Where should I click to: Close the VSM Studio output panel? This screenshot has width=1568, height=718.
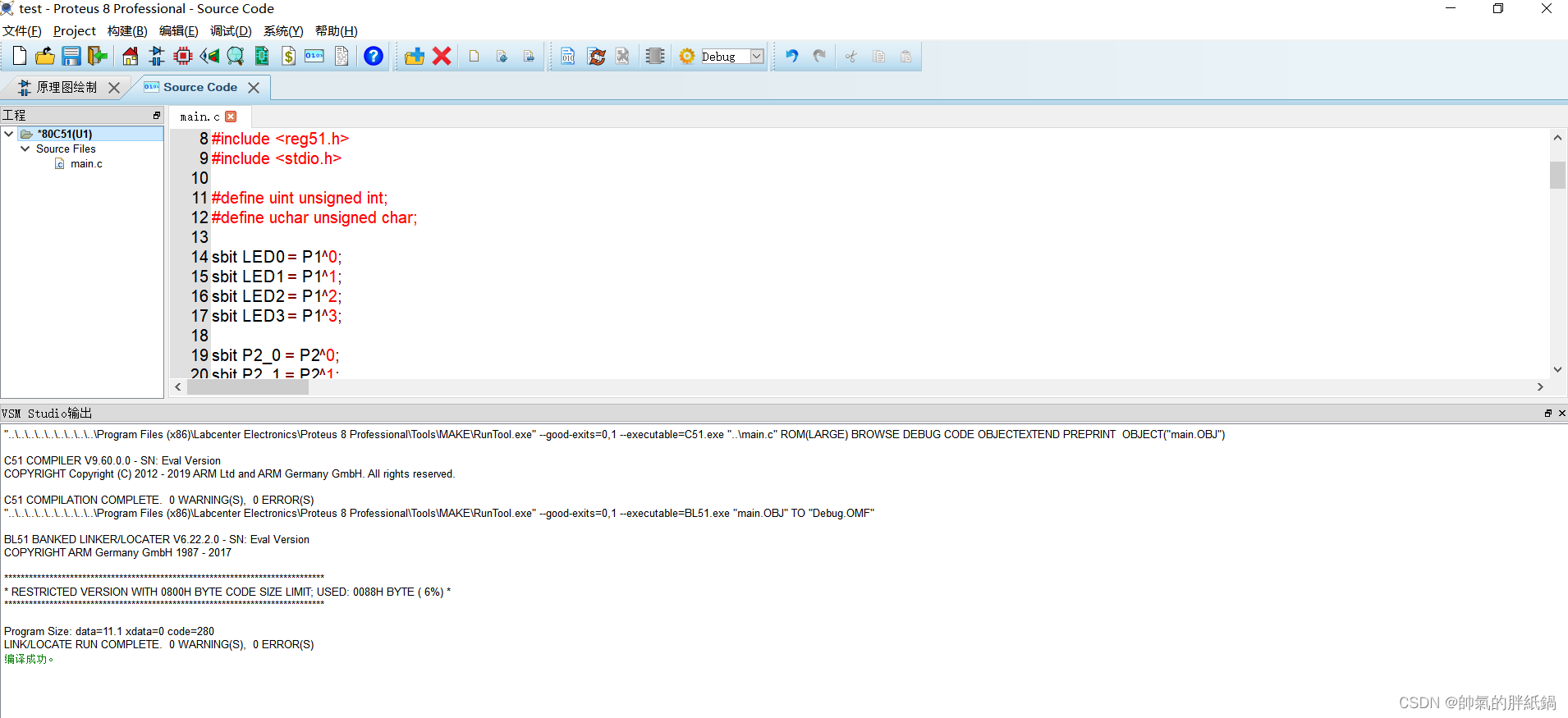coord(1561,413)
